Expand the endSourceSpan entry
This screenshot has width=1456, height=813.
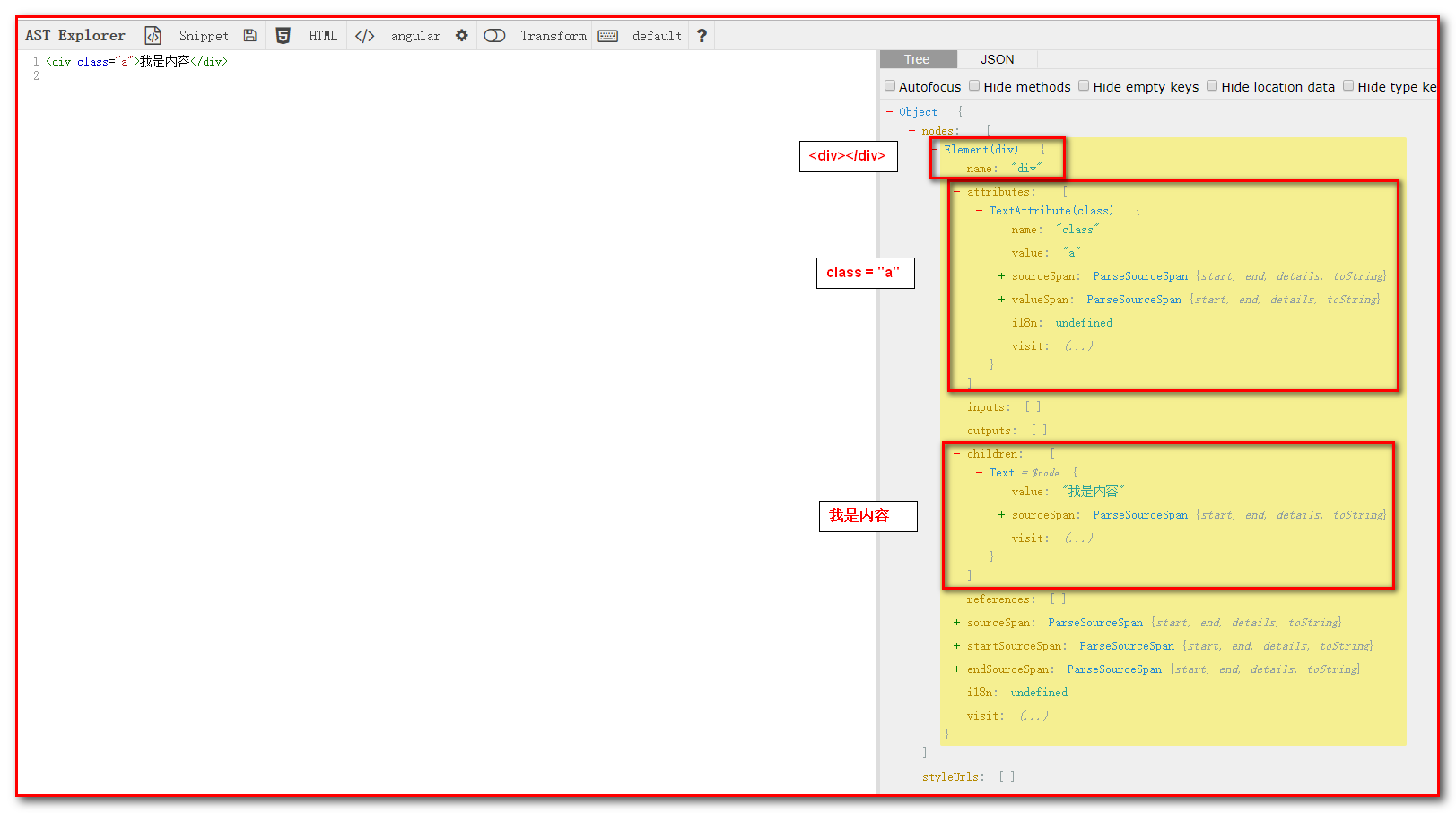[x=956, y=669]
